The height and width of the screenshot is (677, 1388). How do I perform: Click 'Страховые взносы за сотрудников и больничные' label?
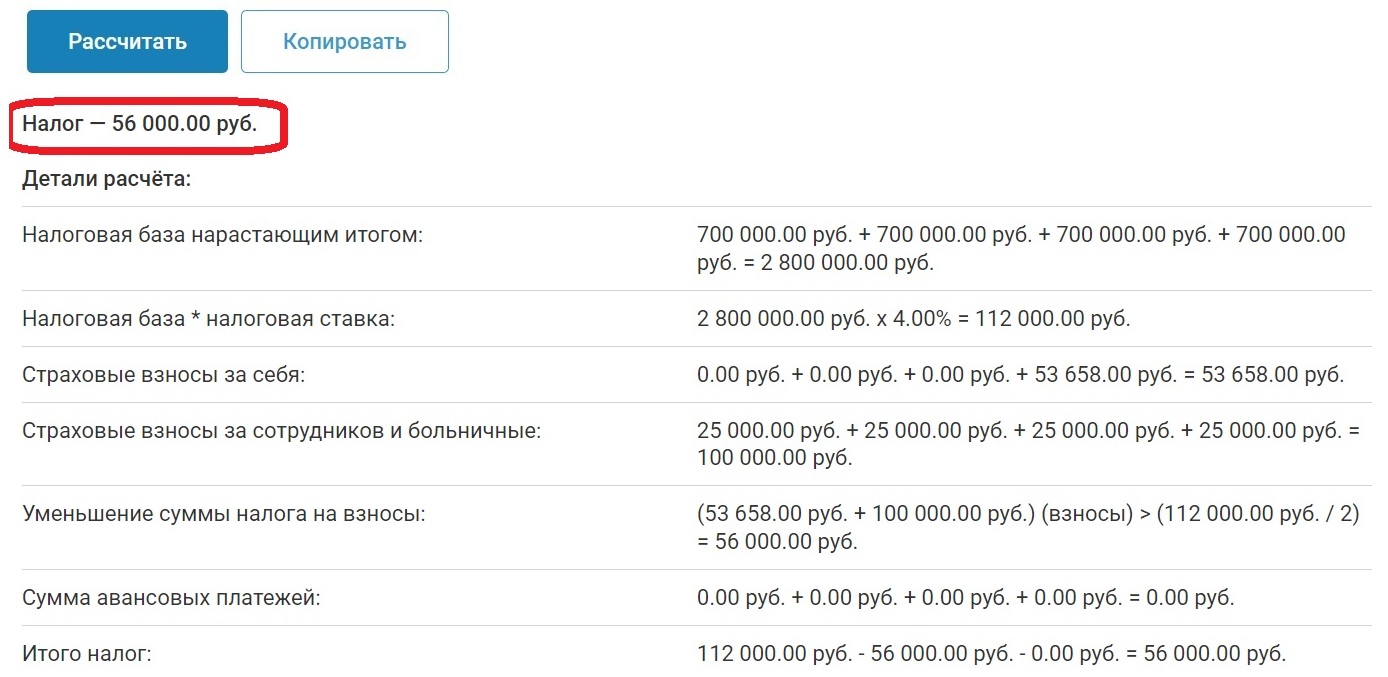click(281, 431)
